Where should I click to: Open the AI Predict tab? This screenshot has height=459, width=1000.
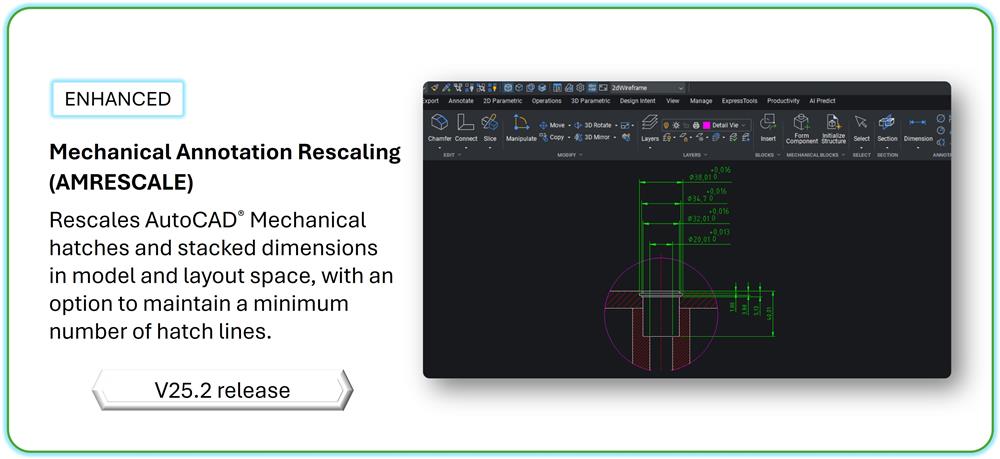[x=822, y=101]
